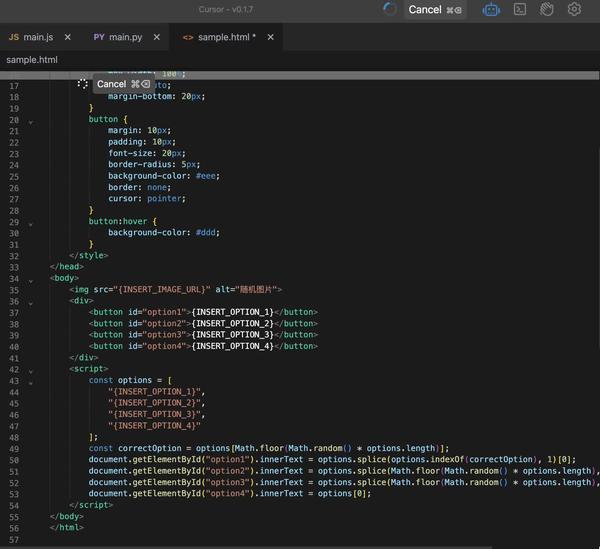Click the {INSERT_IMAGE_URL} placeholder text
The image size is (600, 549).
(164, 289)
